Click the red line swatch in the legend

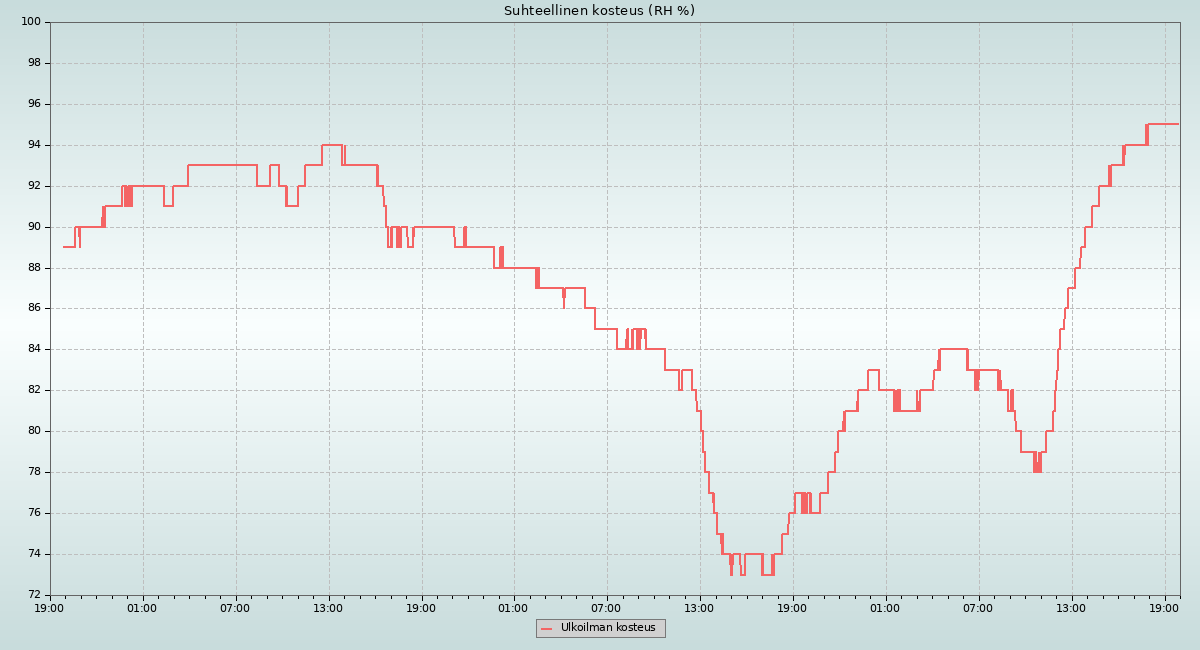(x=546, y=629)
